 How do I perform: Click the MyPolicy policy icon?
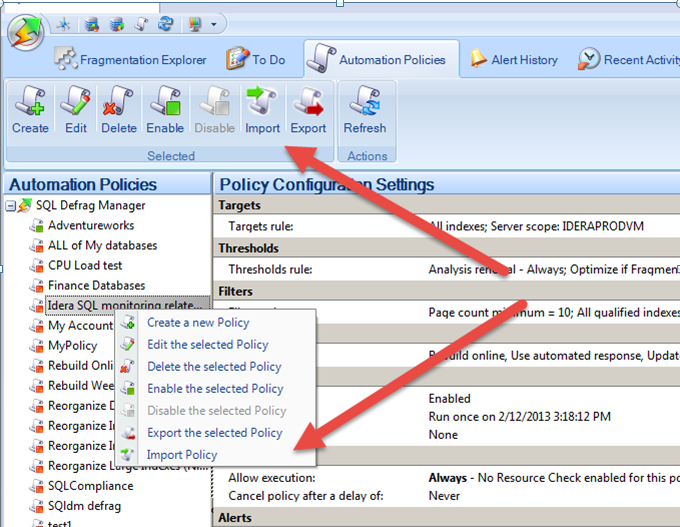pos(36,346)
